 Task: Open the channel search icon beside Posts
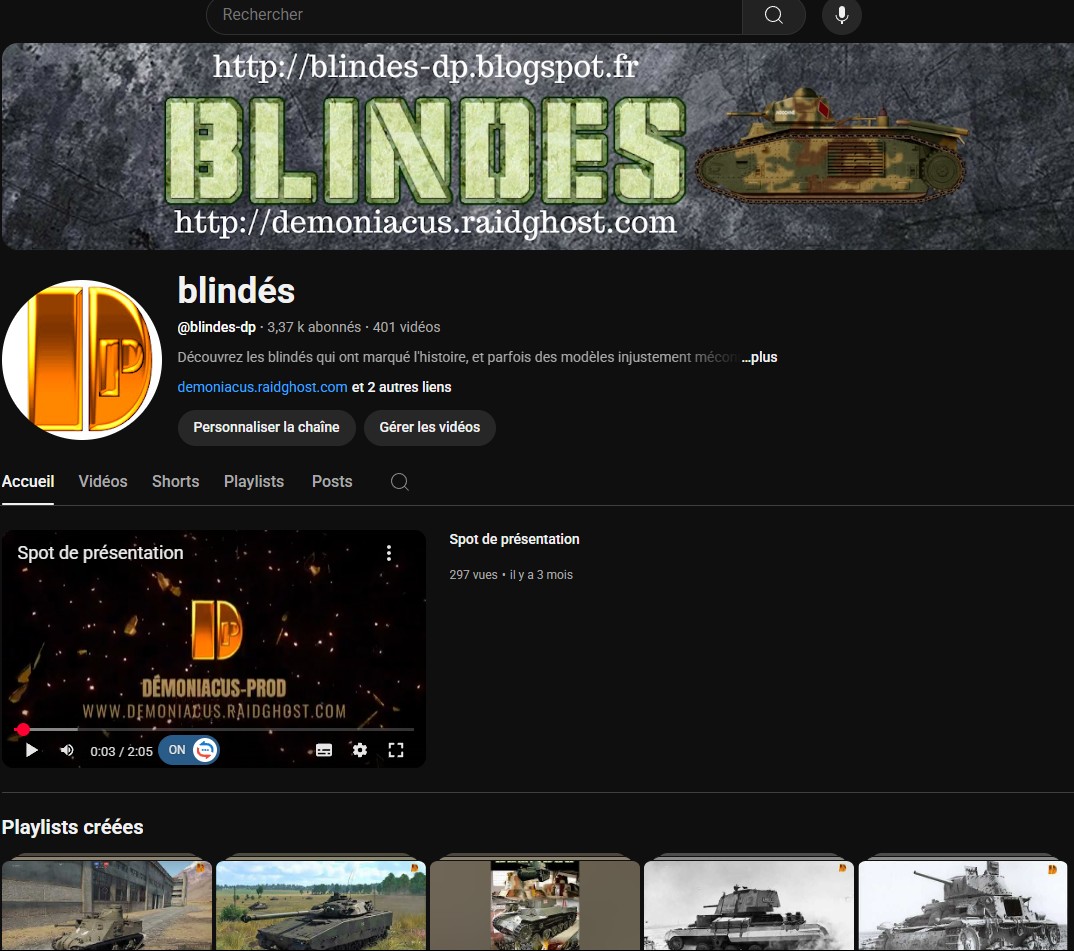[400, 482]
